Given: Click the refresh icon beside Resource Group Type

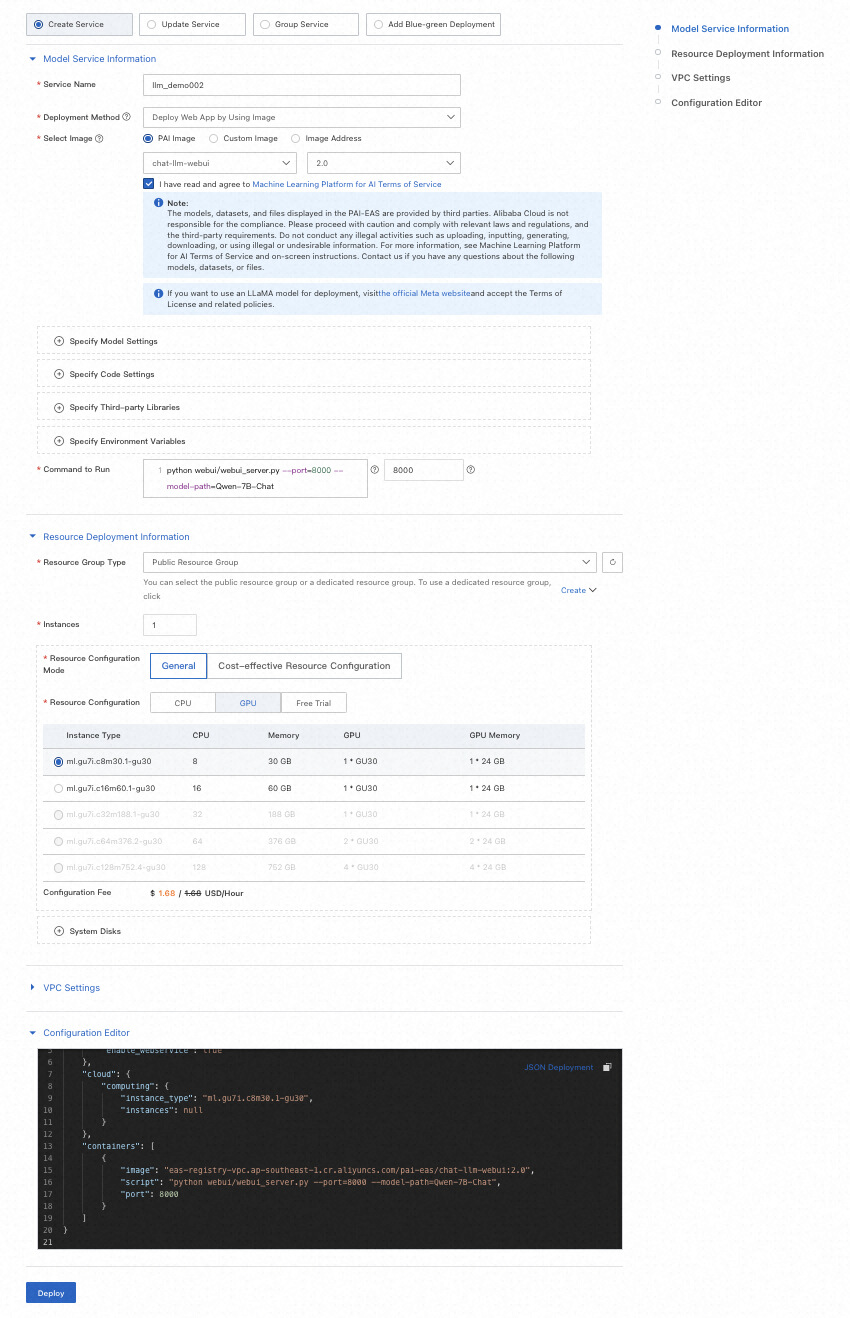Looking at the screenshot, I should [x=612, y=562].
